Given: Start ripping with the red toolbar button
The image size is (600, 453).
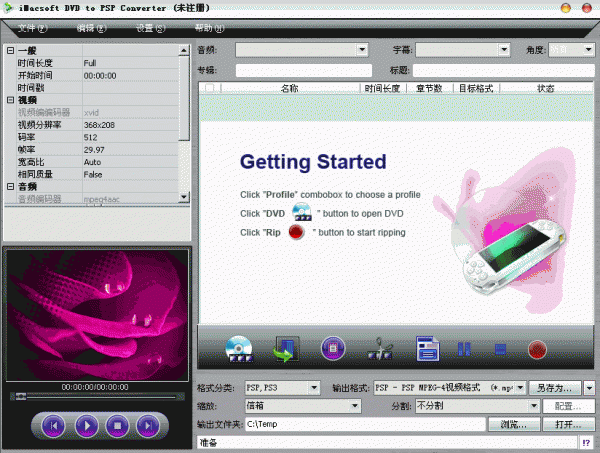Looking at the screenshot, I should click(537, 349).
